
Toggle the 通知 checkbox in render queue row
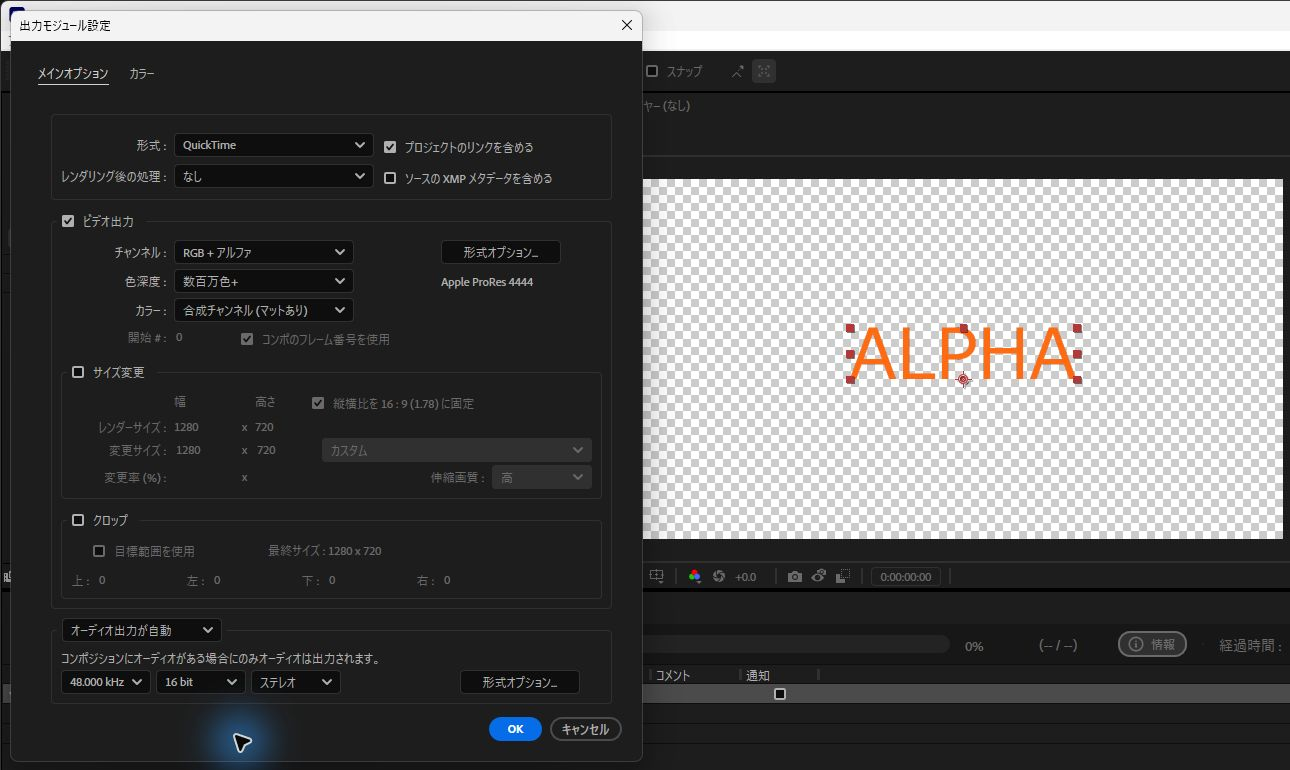coord(780,694)
